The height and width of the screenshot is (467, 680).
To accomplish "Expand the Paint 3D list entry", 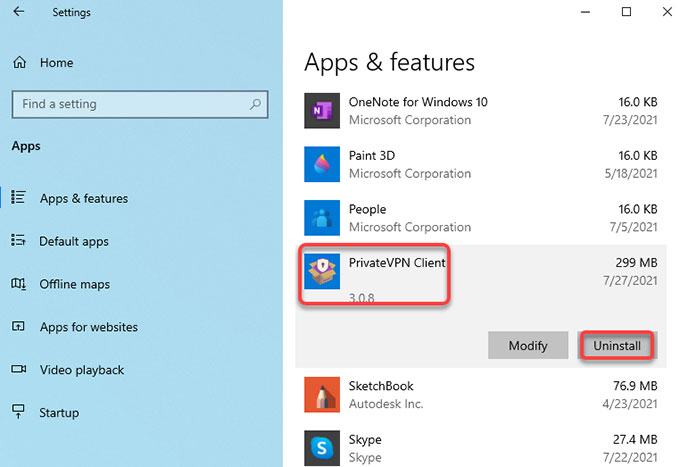I will click(481, 164).
